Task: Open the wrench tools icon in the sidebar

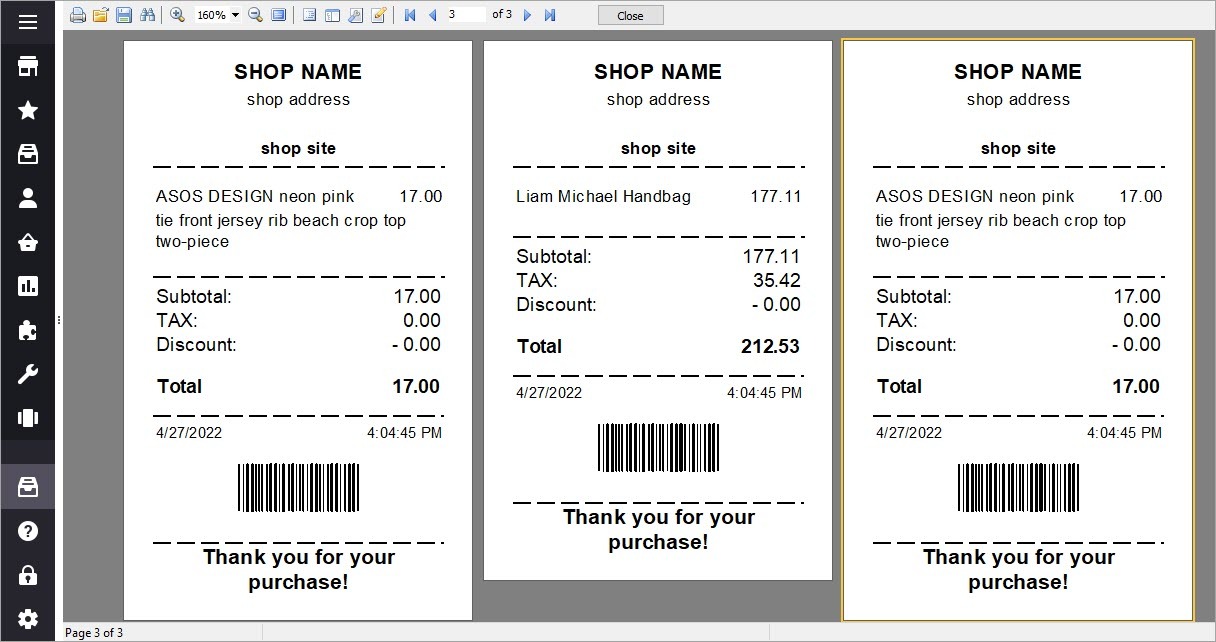Action: click(x=28, y=375)
